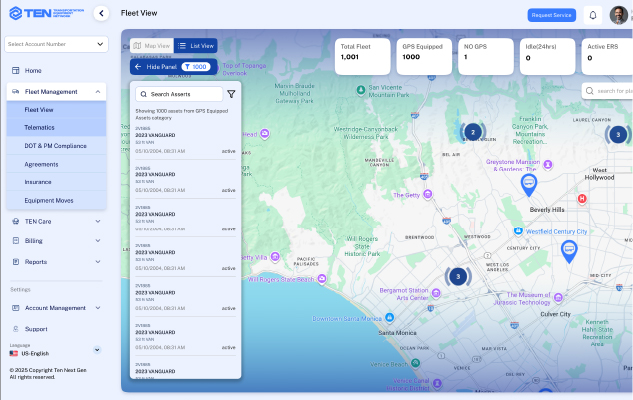Collapse the Fleet Management menu
Image resolution: width=633 pixels, height=400 pixels.
click(98, 92)
